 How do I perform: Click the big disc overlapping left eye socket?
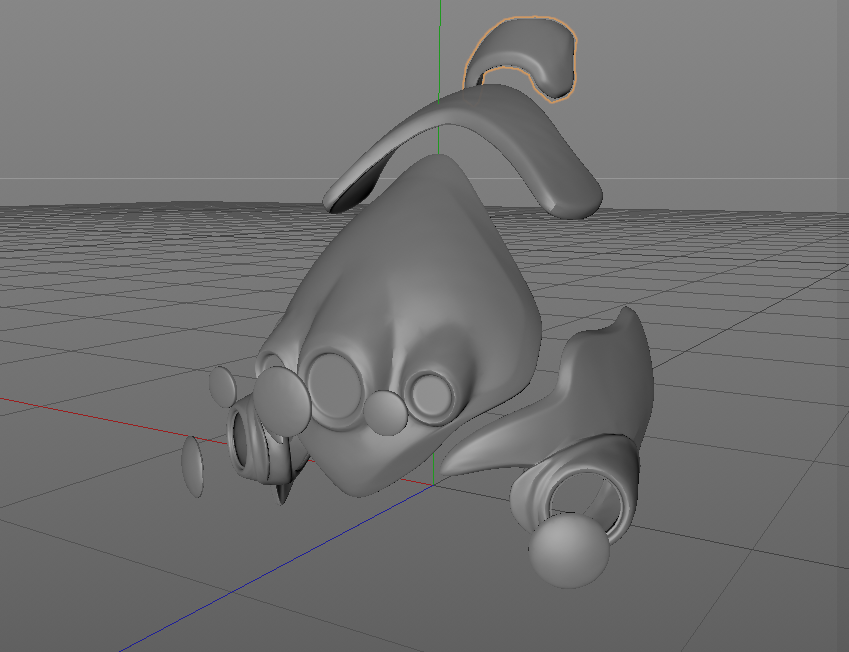[283, 401]
